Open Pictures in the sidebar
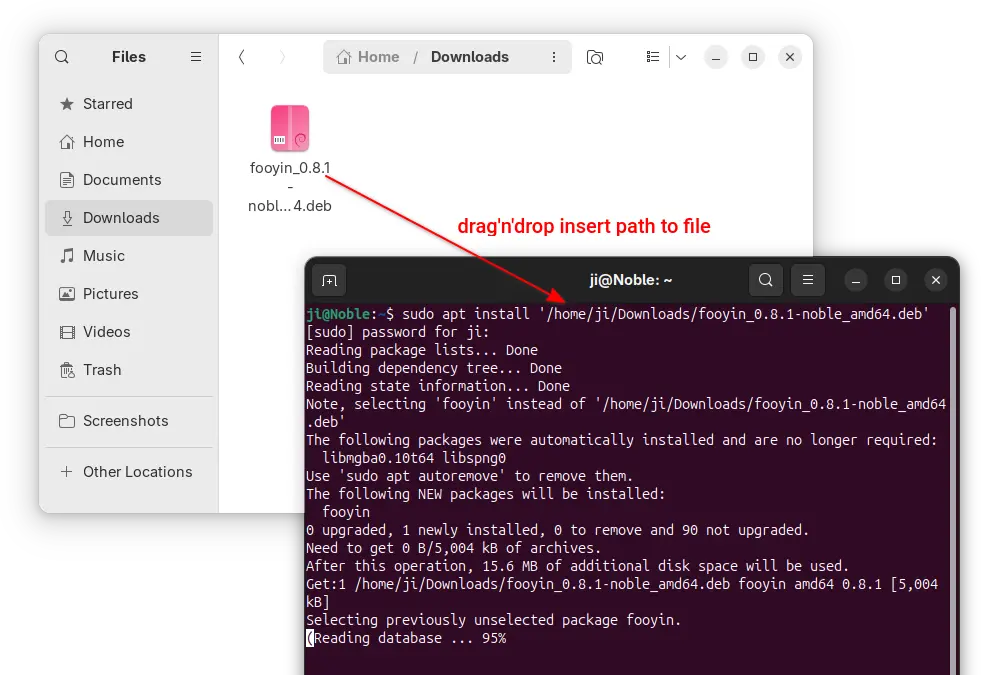Screen dimensions: 996x675 pos(129,294)
